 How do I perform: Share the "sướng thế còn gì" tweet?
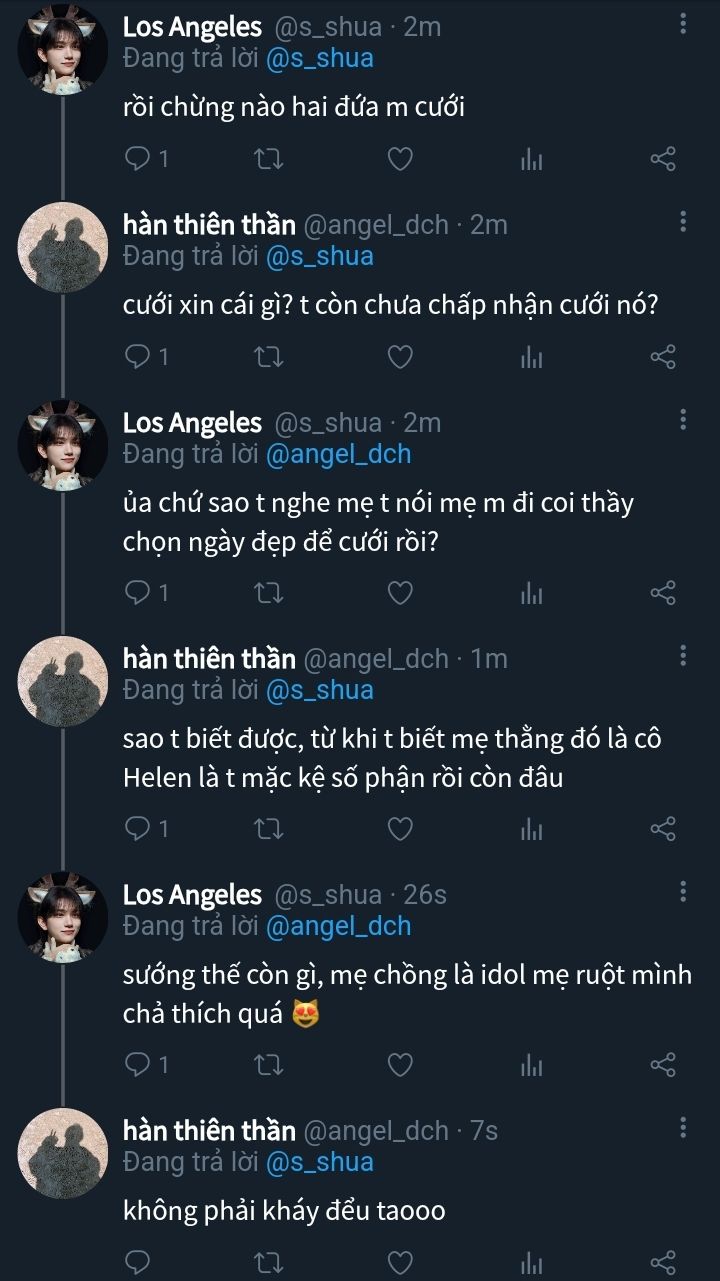tap(663, 1065)
